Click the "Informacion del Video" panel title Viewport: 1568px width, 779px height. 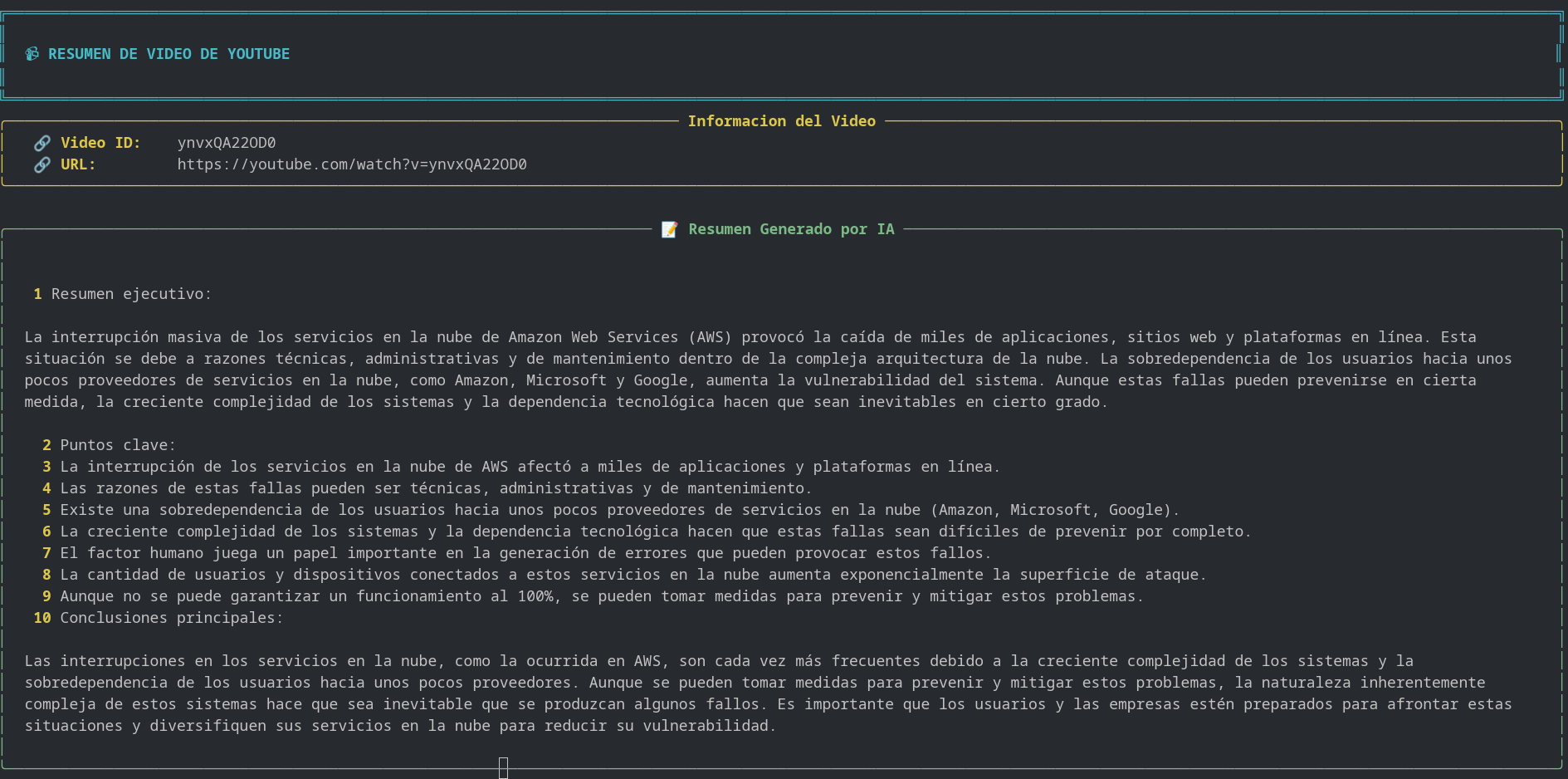(x=781, y=121)
